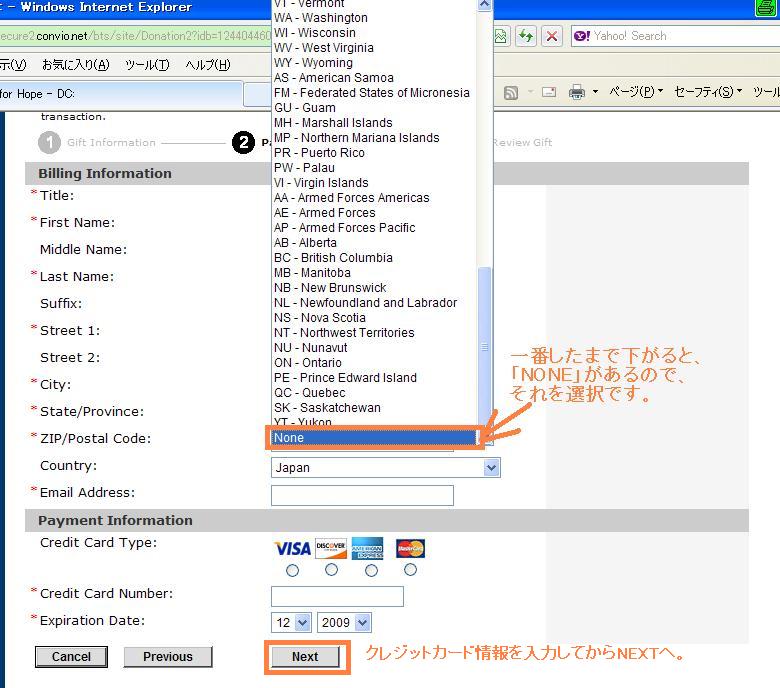The width and height of the screenshot is (780, 688).
Task: Click the printer icon in command bar
Action: 577,92
